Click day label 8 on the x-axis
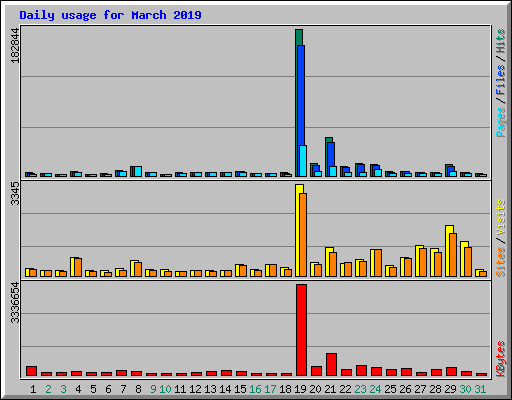 138,389
